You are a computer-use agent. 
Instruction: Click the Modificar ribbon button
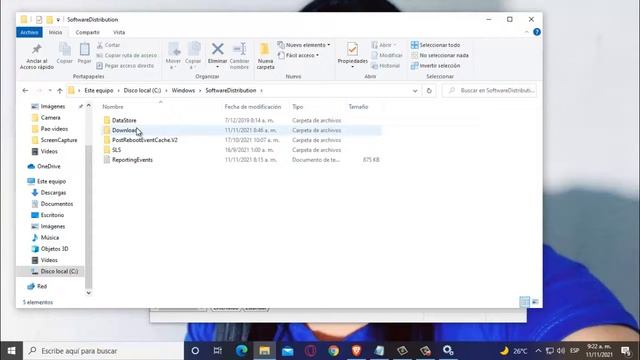pyautogui.click(x=387, y=55)
